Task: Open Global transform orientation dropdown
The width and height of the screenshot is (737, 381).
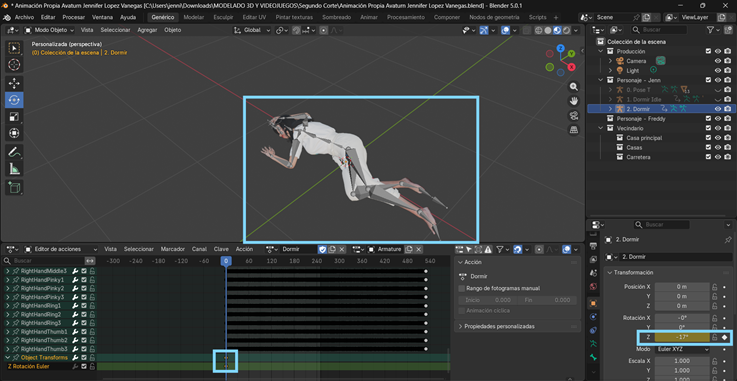Action: coord(252,30)
